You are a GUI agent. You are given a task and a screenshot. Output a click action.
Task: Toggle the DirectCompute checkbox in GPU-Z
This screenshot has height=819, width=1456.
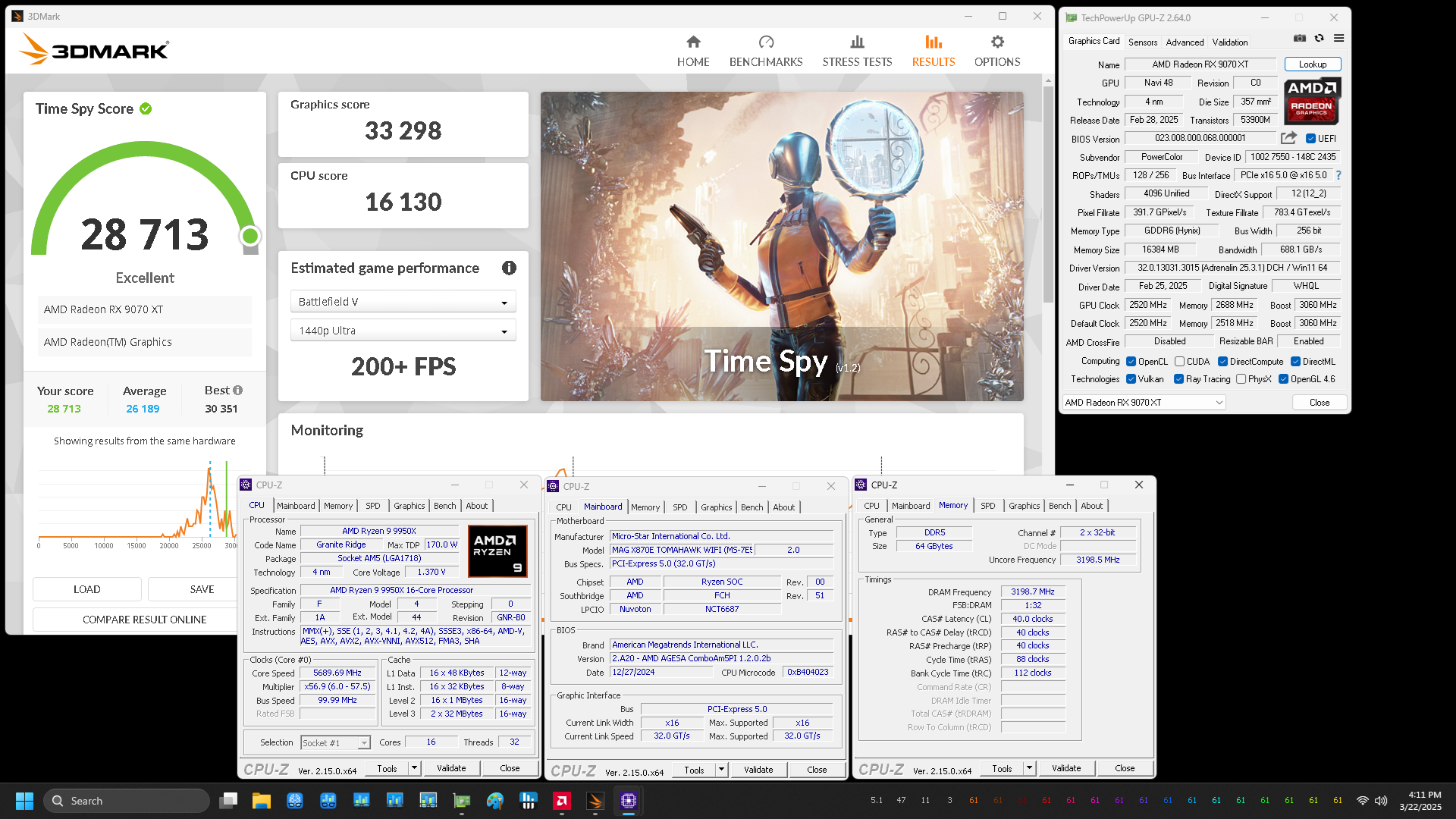pyautogui.click(x=1222, y=362)
